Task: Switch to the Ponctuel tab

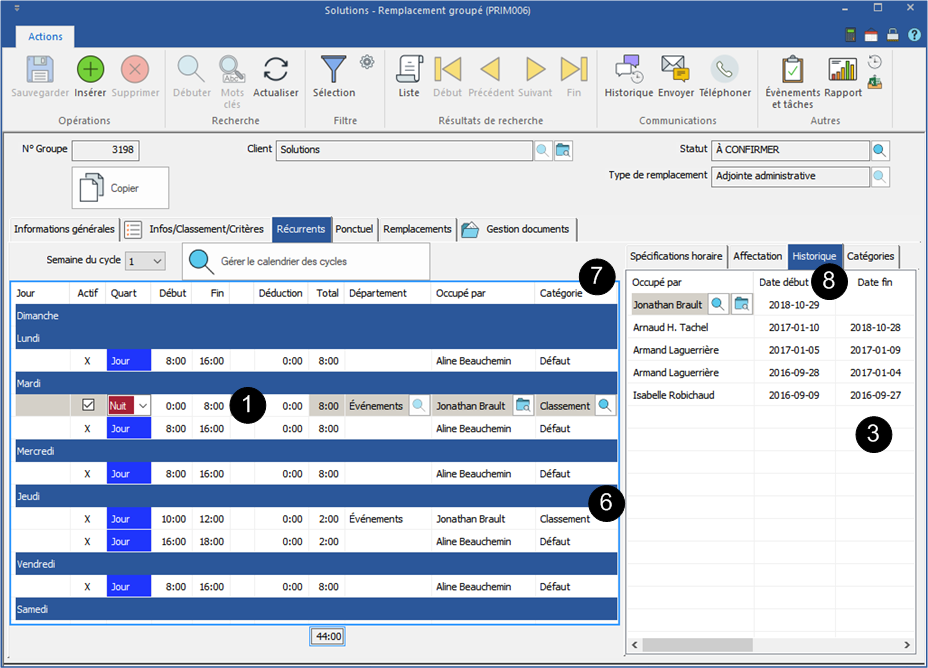Action: pos(354,229)
